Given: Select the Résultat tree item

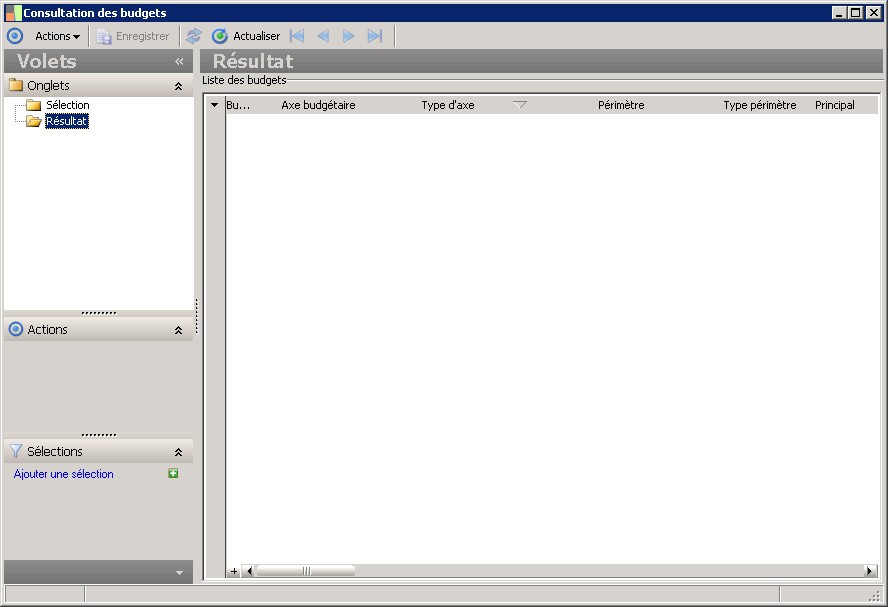Looking at the screenshot, I should click(67, 121).
